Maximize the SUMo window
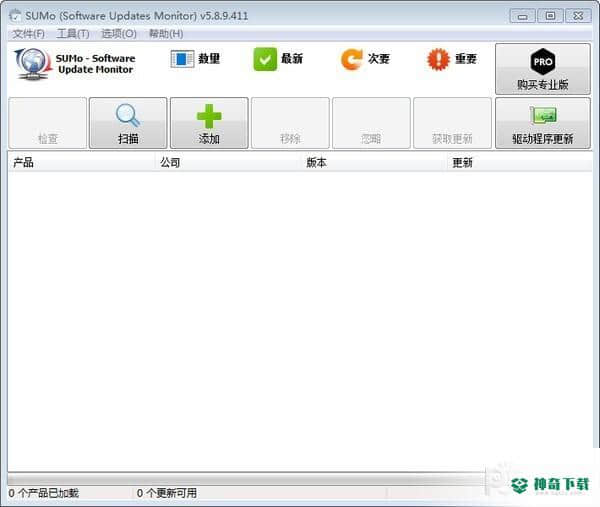Screen dimensions: 600x507 pos(550,16)
